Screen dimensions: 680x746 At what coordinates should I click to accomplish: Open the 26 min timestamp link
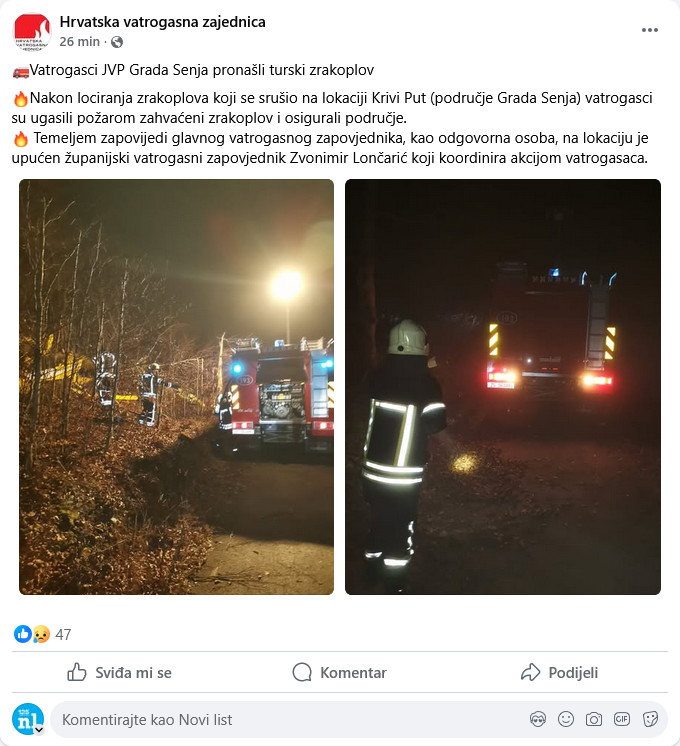coord(79,42)
